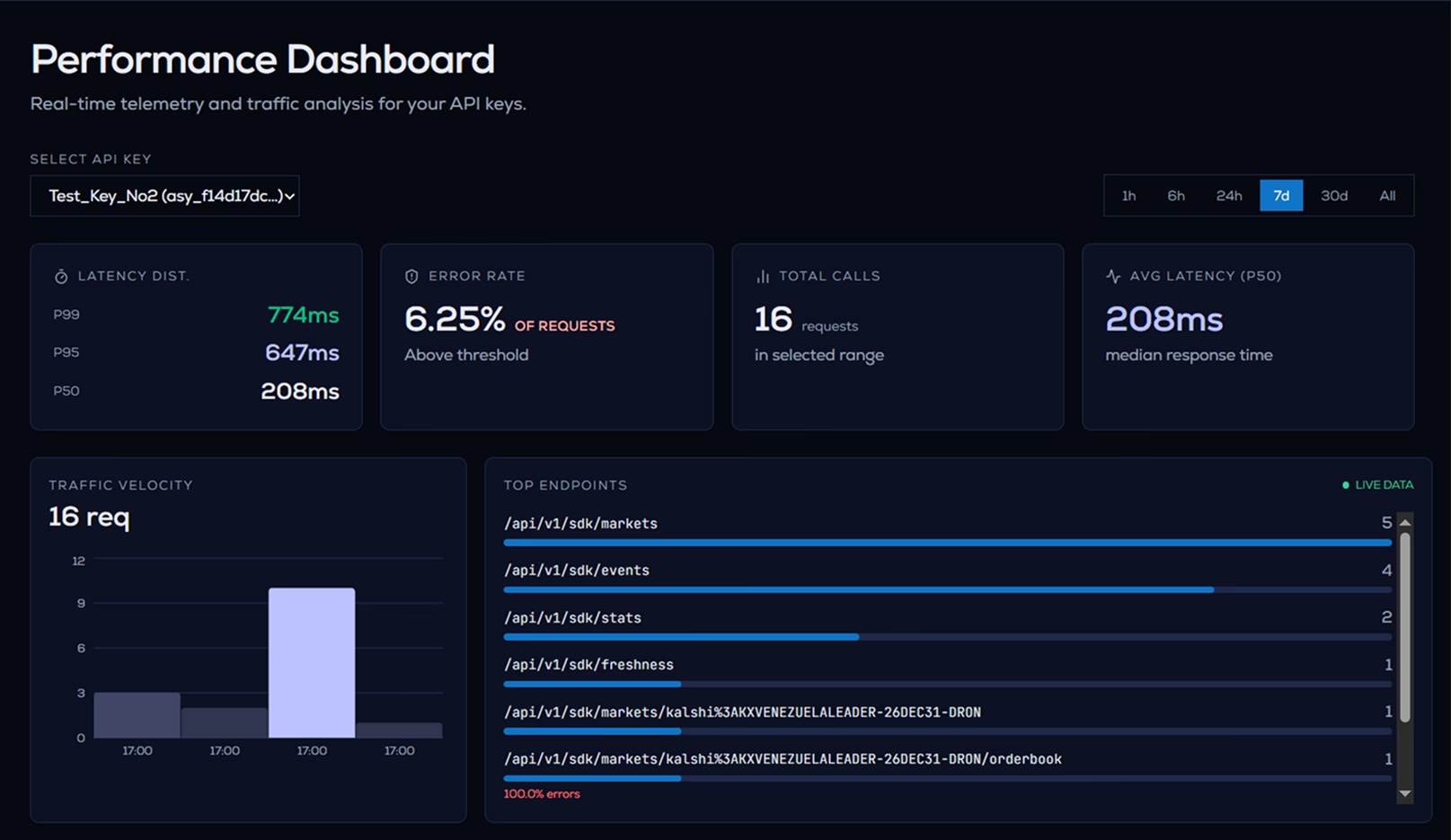Switch time range to 1h
This screenshot has height=840, width=1451.
pyautogui.click(x=1129, y=196)
